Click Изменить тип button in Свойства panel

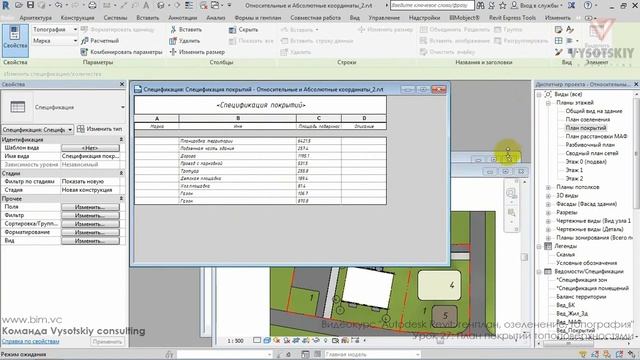(100, 129)
